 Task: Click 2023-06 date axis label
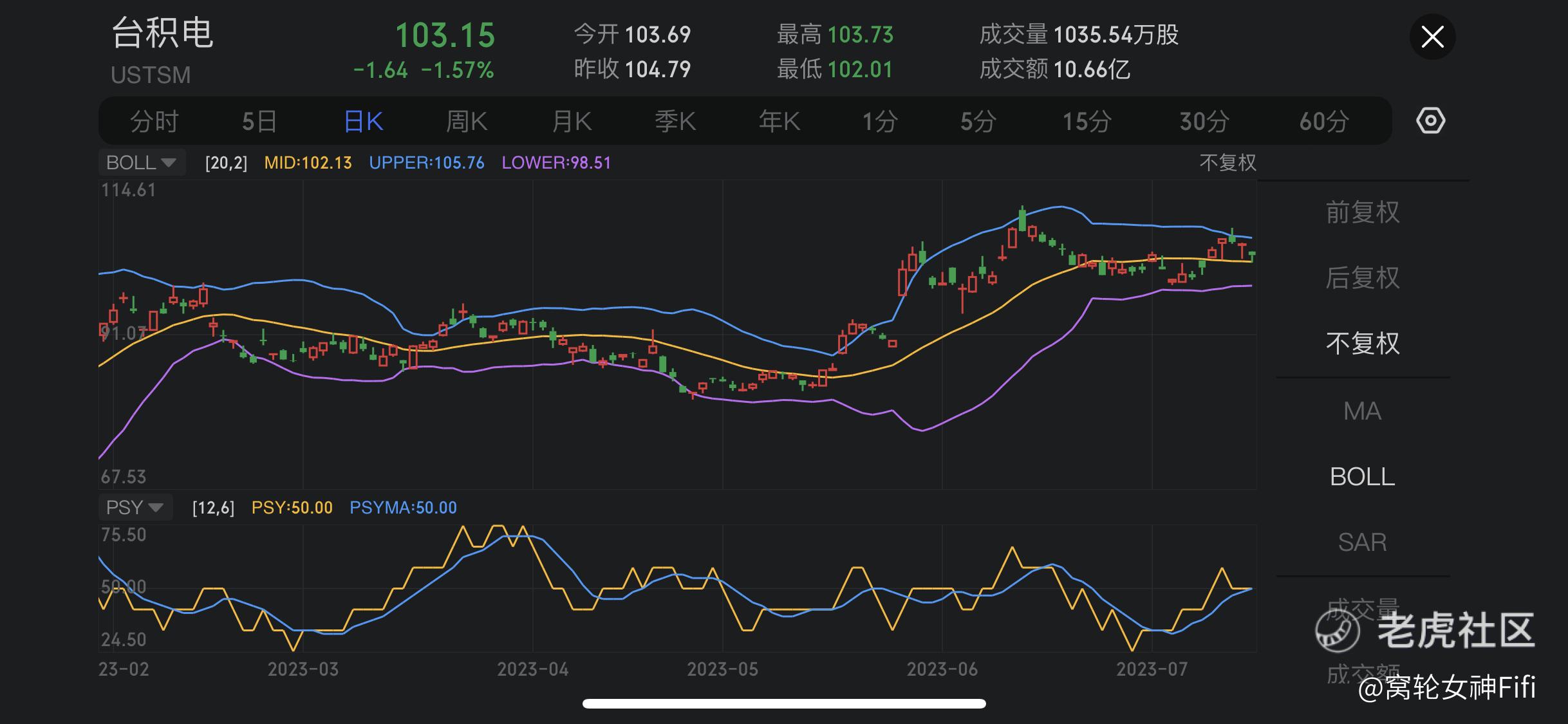click(942, 669)
